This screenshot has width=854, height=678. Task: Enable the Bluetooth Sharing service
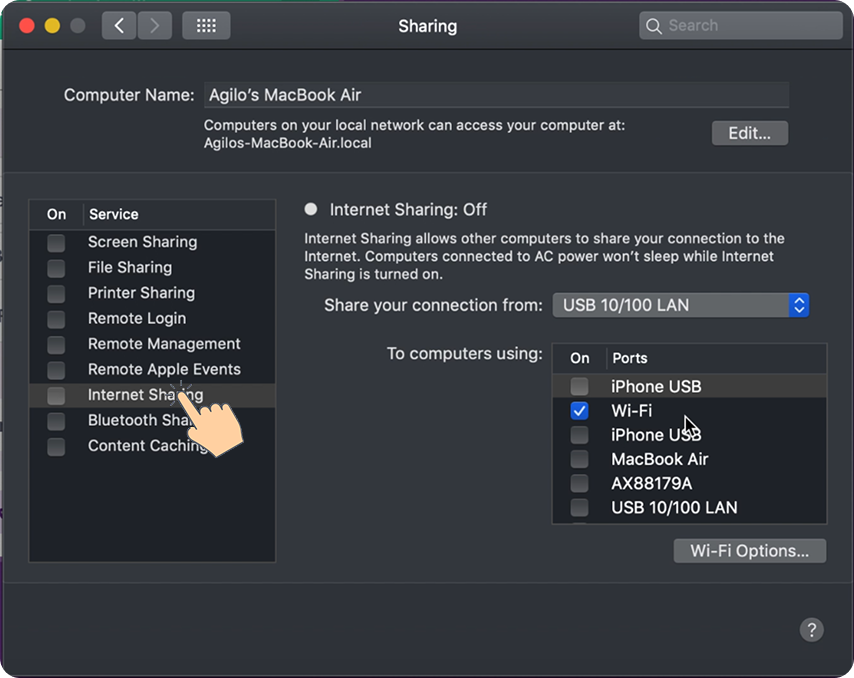56,420
